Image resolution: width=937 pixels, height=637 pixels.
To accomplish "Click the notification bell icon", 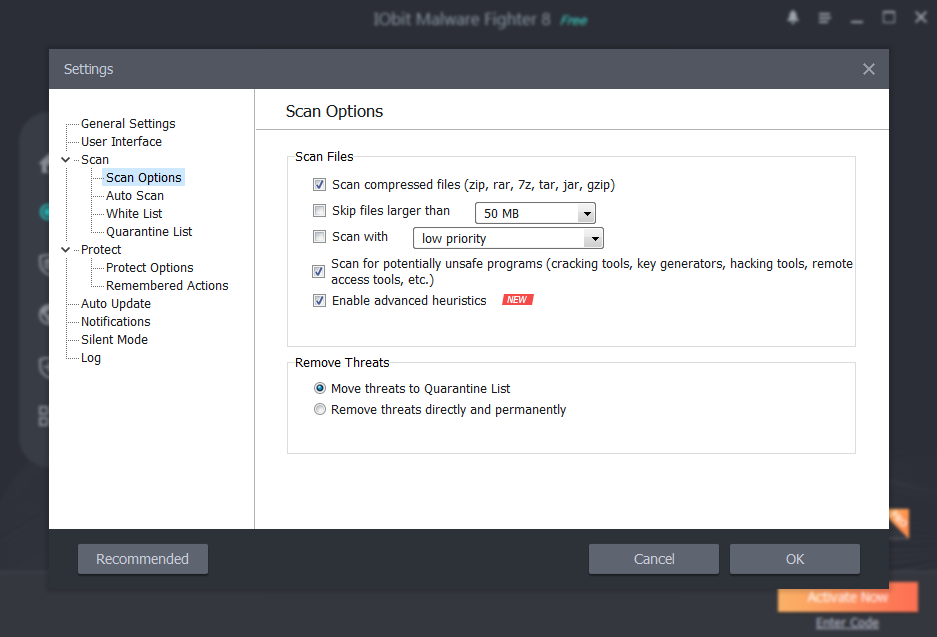I will (x=793, y=18).
